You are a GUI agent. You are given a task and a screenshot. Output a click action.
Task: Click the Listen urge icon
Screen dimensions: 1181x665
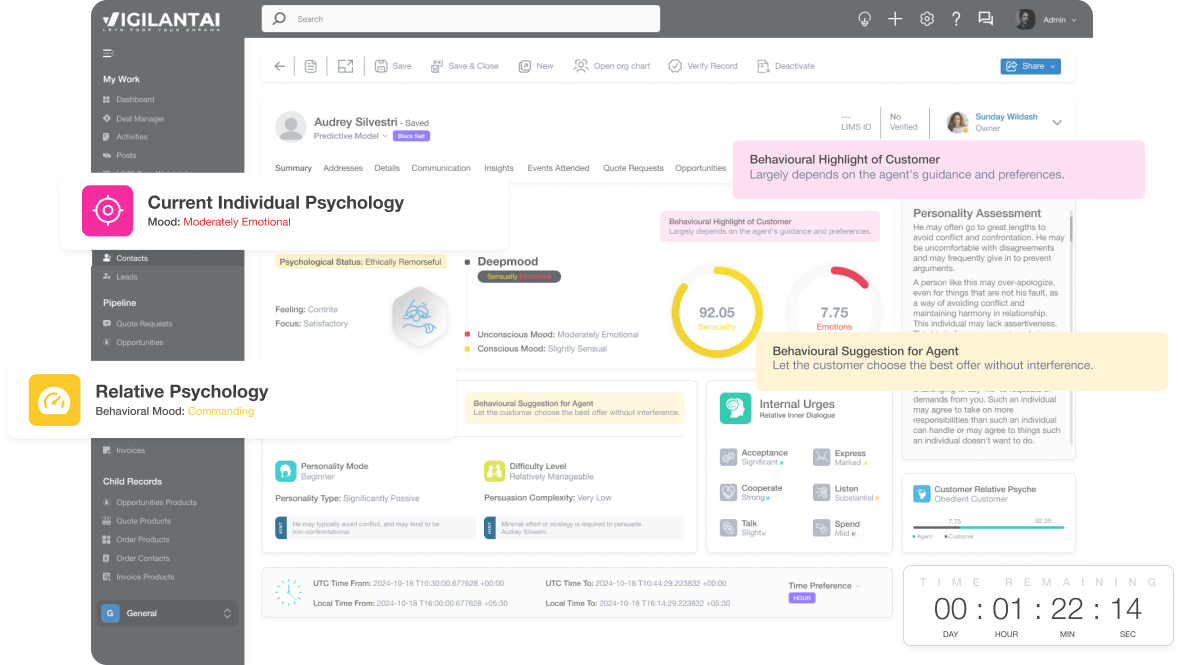click(x=821, y=493)
